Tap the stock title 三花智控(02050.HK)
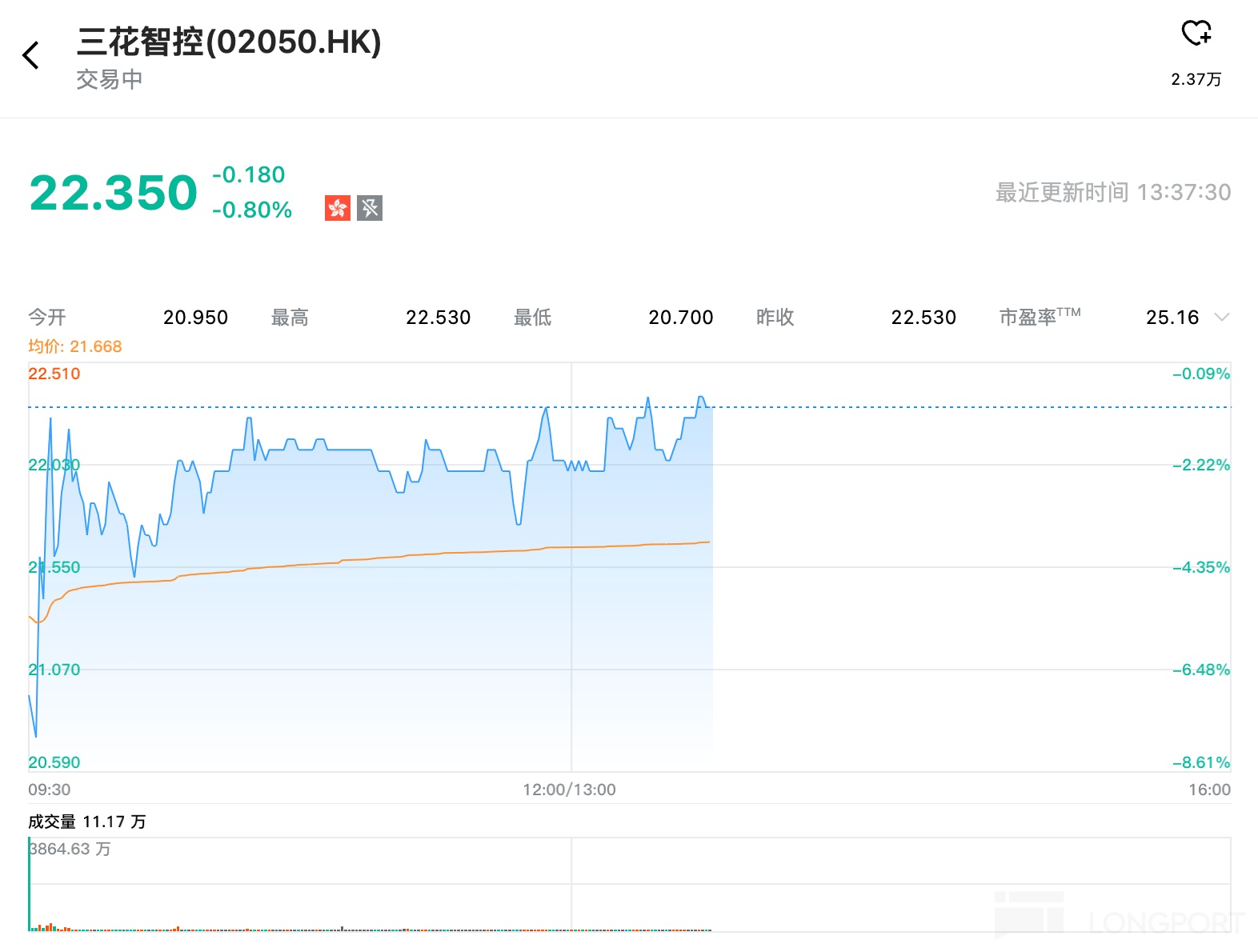1258x952 pixels. (229, 42)
